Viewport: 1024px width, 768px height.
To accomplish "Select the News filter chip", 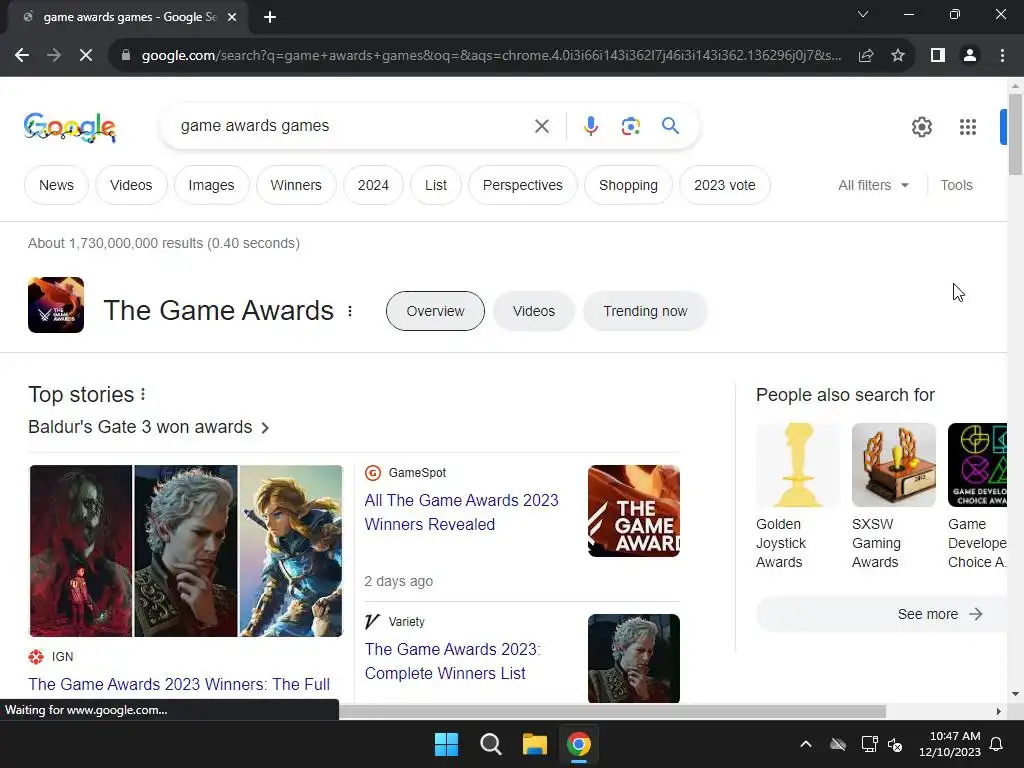I will coord(56,185).
